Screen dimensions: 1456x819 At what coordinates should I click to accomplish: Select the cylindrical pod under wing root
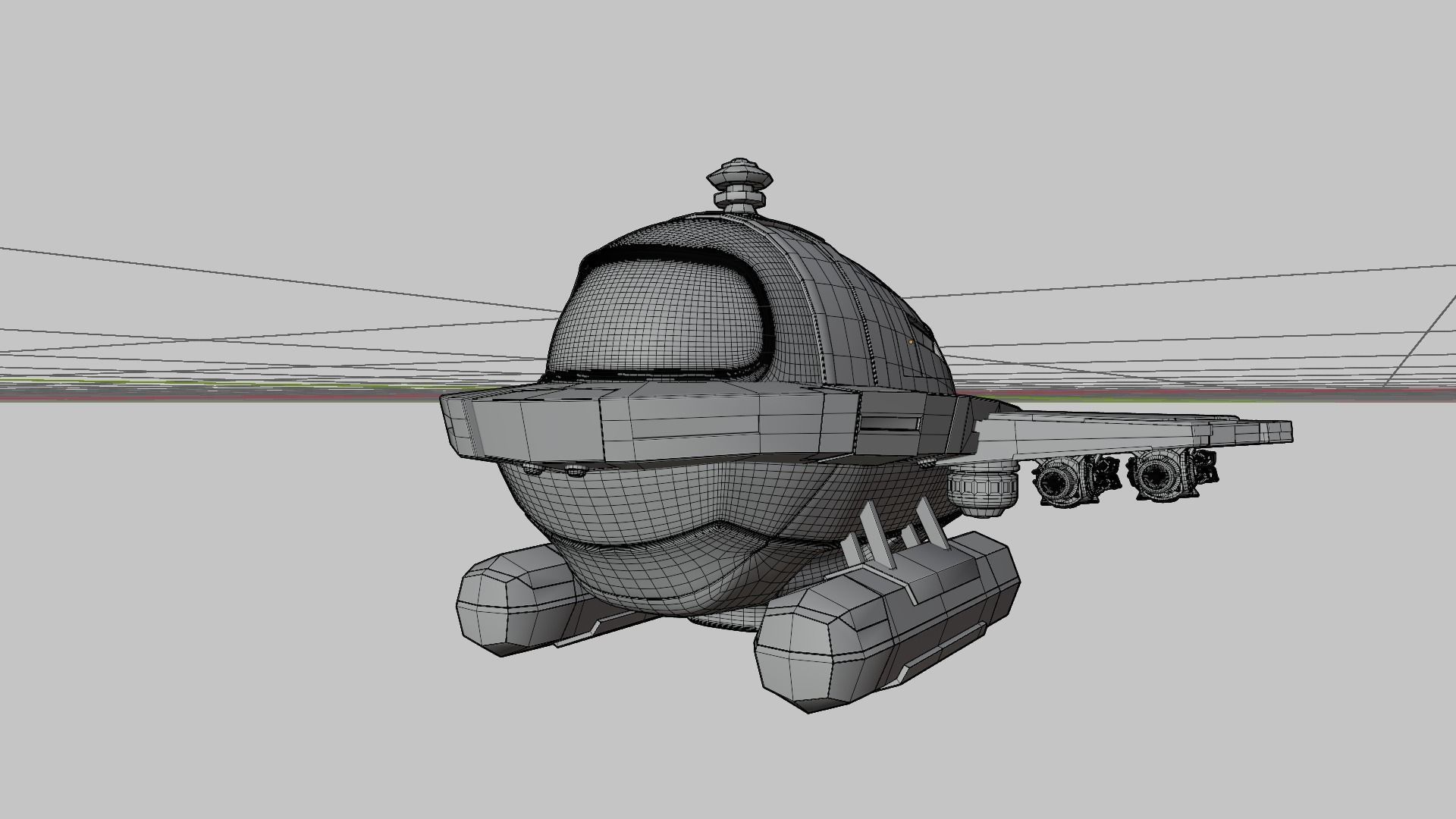click(982, 488)
